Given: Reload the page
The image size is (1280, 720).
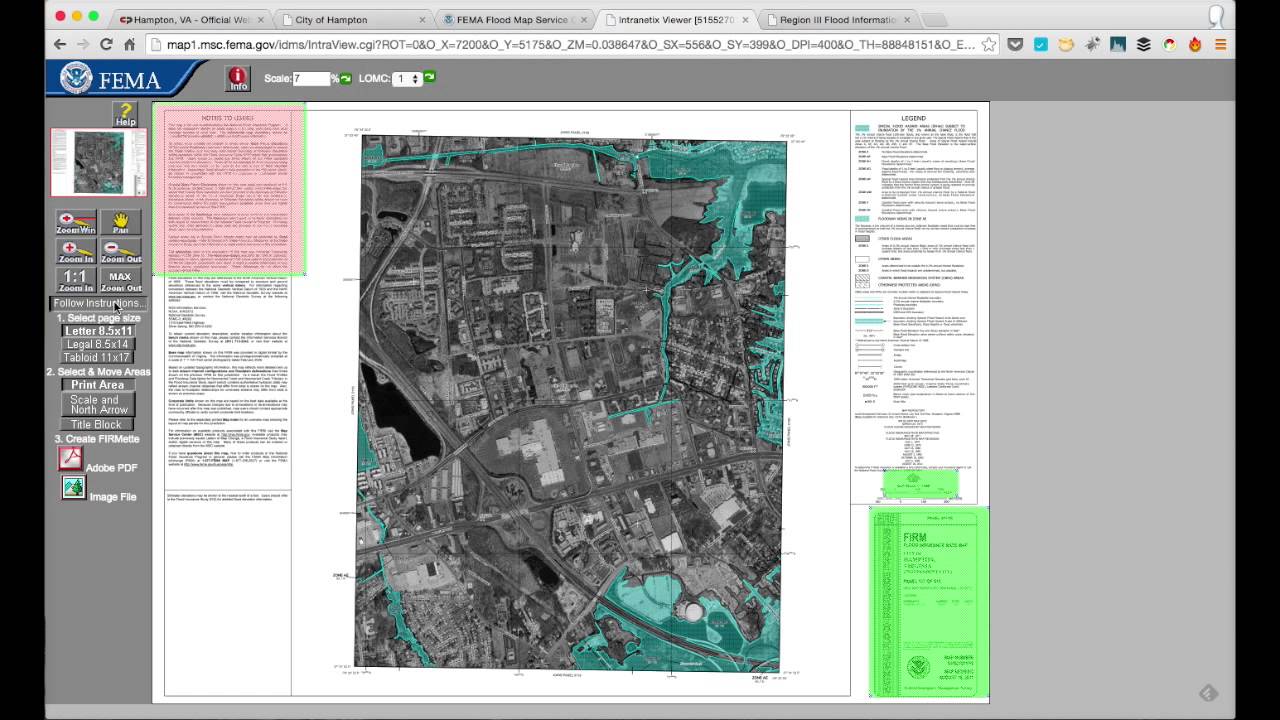Looking at the screenshot, I should coord(106,44).
